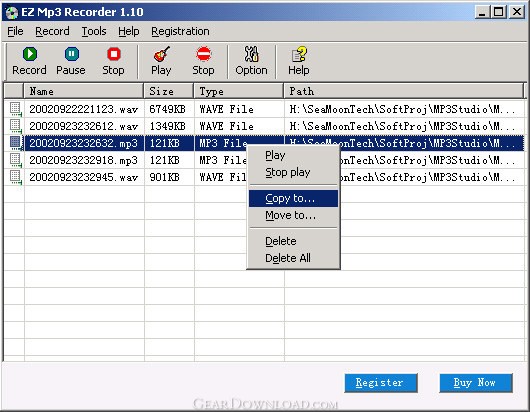Image resolution: width=530 pixels, height=412 pixels.
Task: Sort the list by the Path column header
Action: pos(404,91)
